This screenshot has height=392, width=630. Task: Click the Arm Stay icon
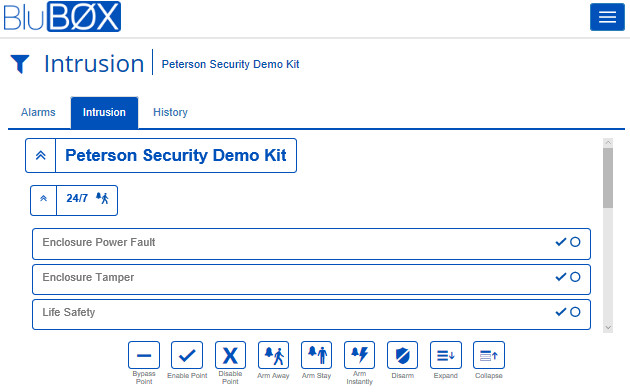316,355
